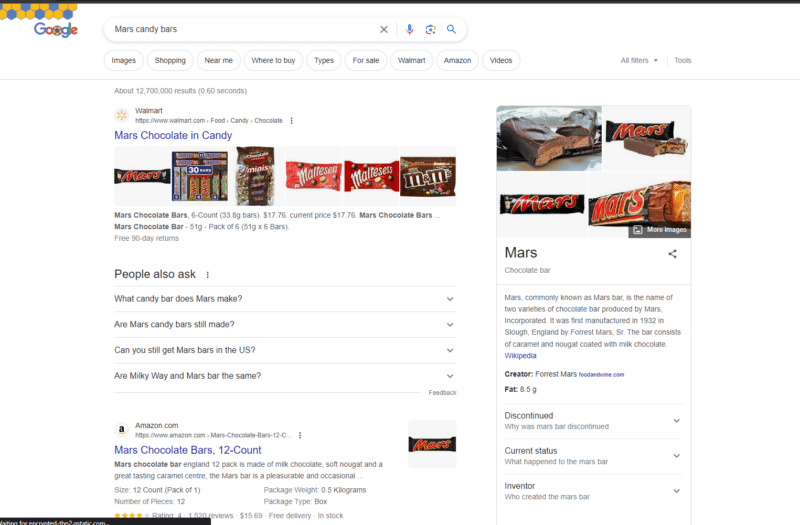Open three-dot menu next to Amazon result

coord(299,436)
